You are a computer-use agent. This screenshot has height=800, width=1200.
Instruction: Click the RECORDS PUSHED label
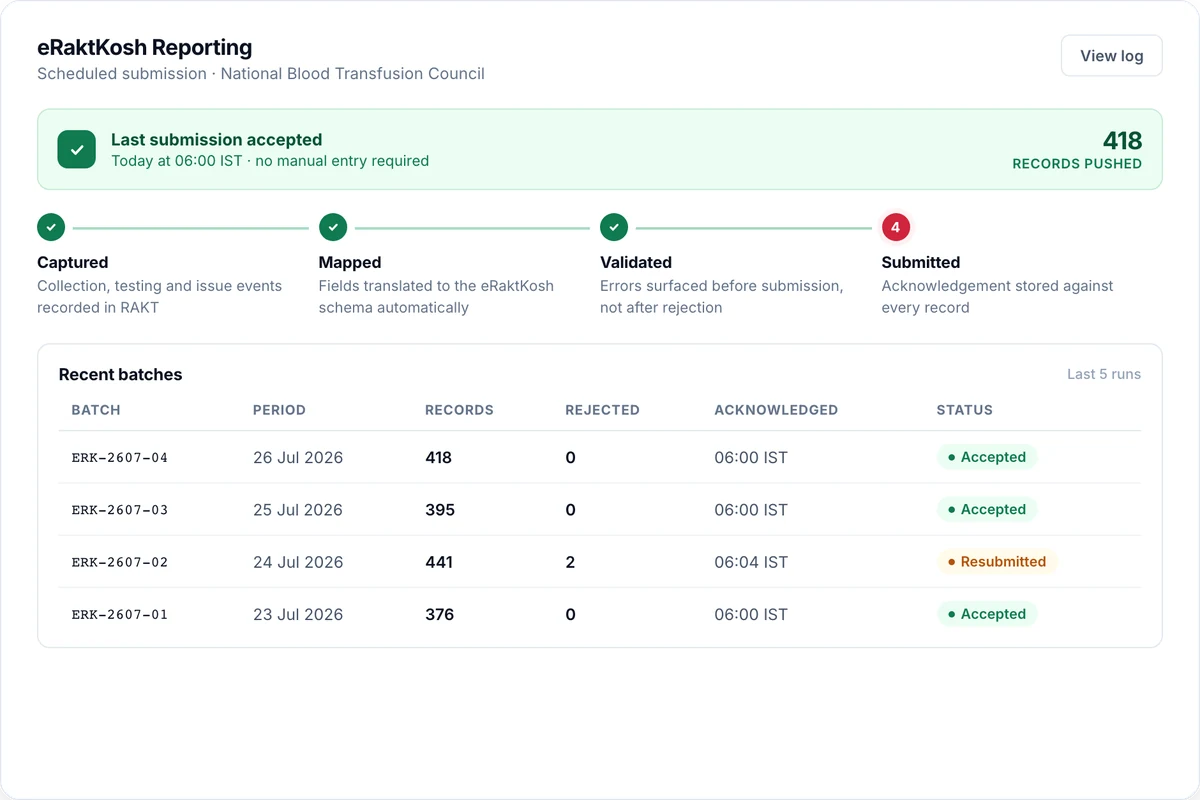click(1077, 164)
